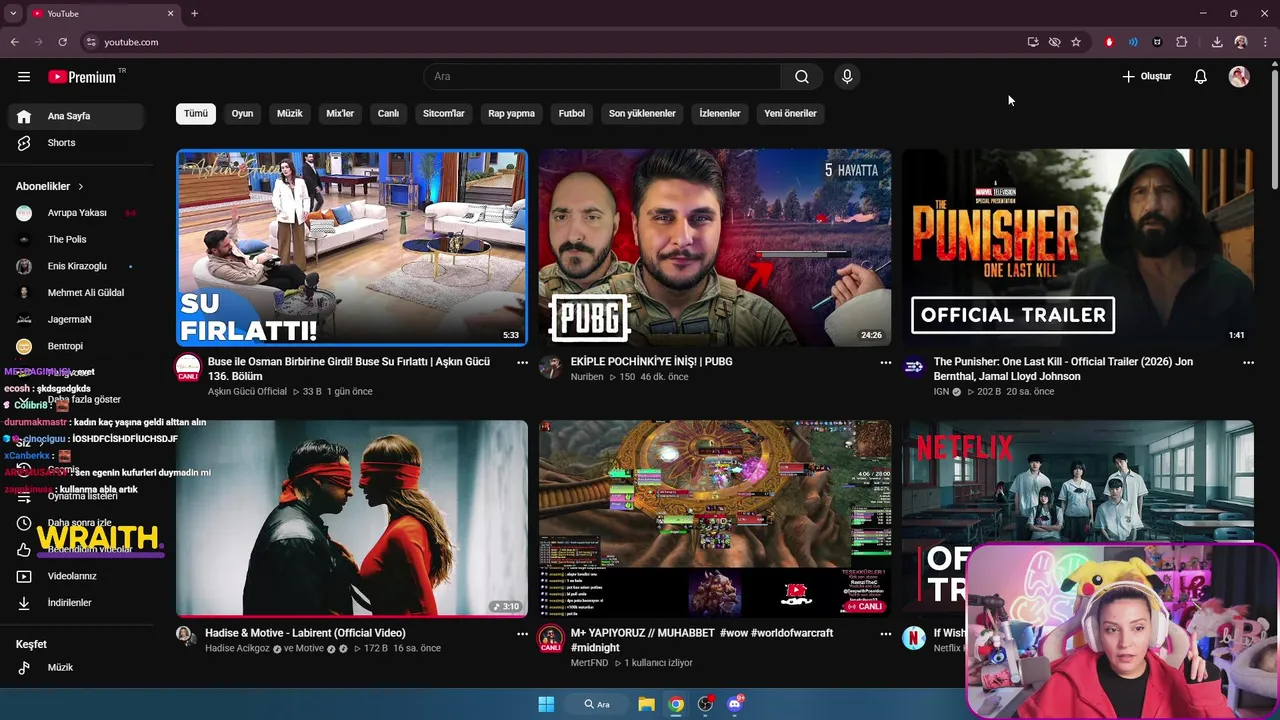Open Discord from the taskbar

coord(735,704)
